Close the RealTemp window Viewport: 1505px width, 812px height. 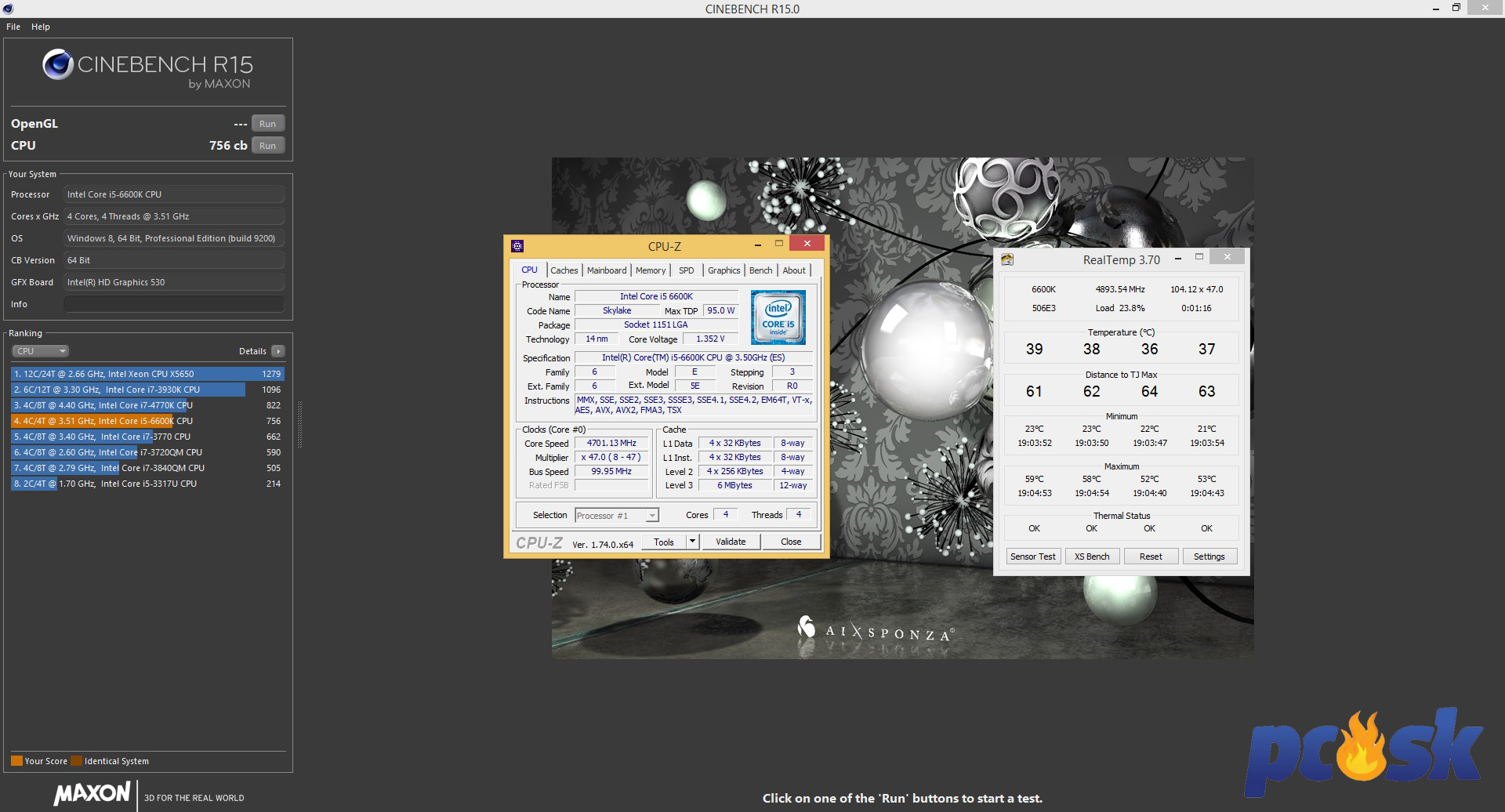pyautogui.click(x=1227, y=257)
